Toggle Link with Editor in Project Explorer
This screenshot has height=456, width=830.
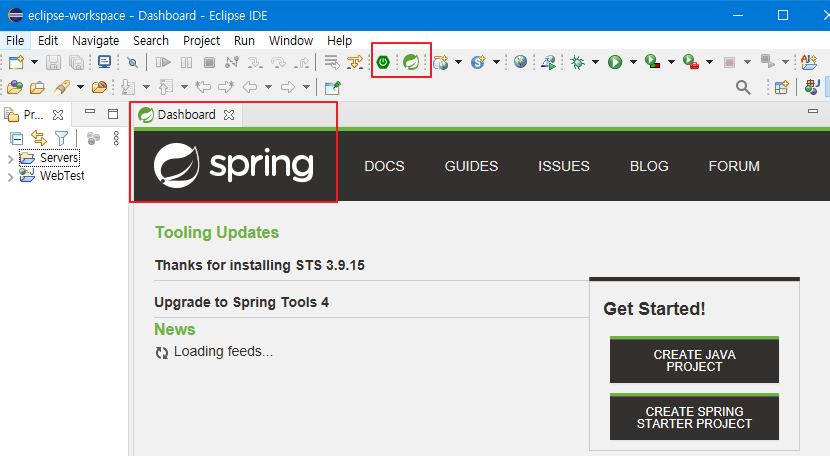(39, 139)
